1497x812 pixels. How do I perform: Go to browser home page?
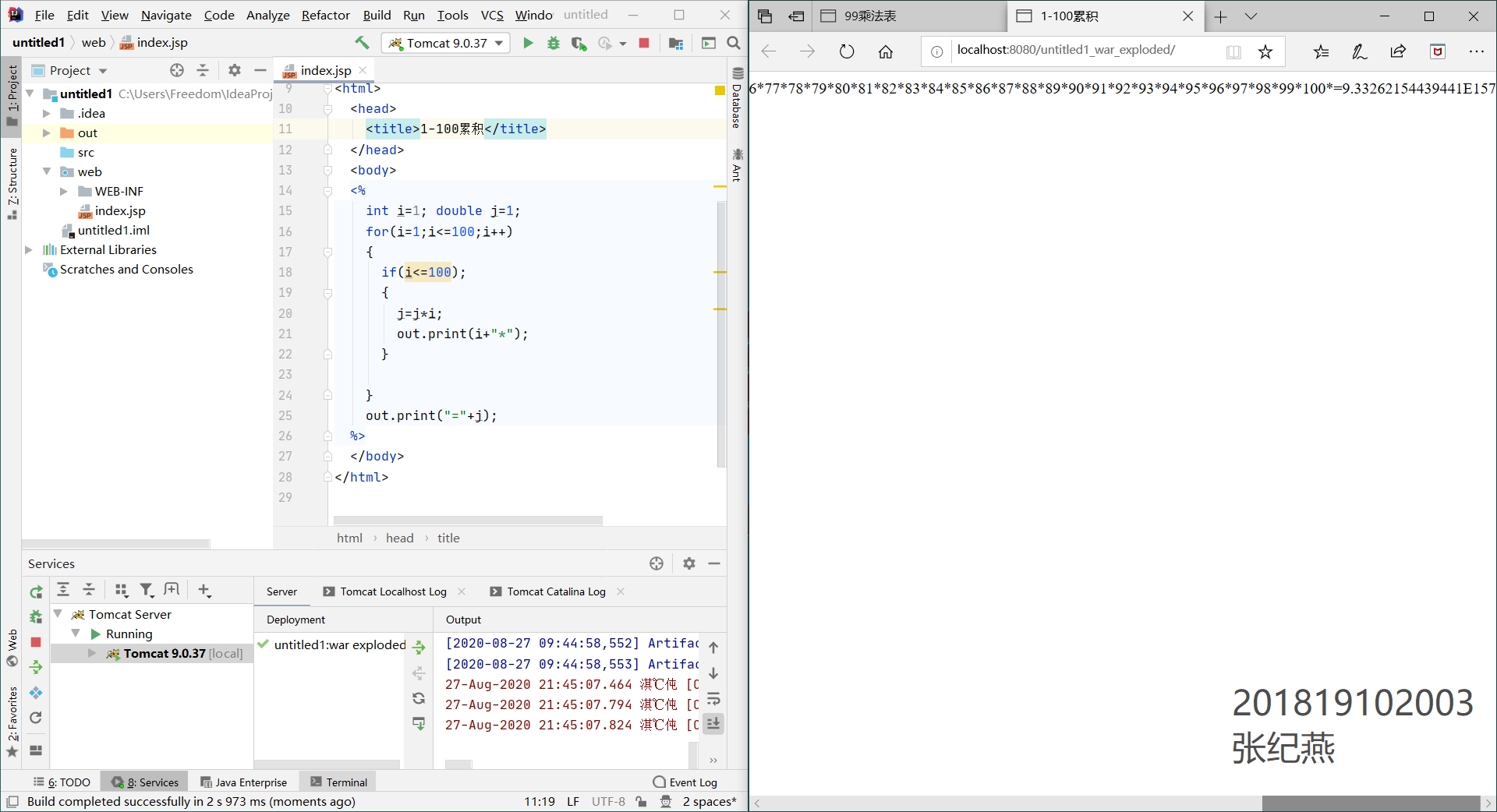click(886, 51)
